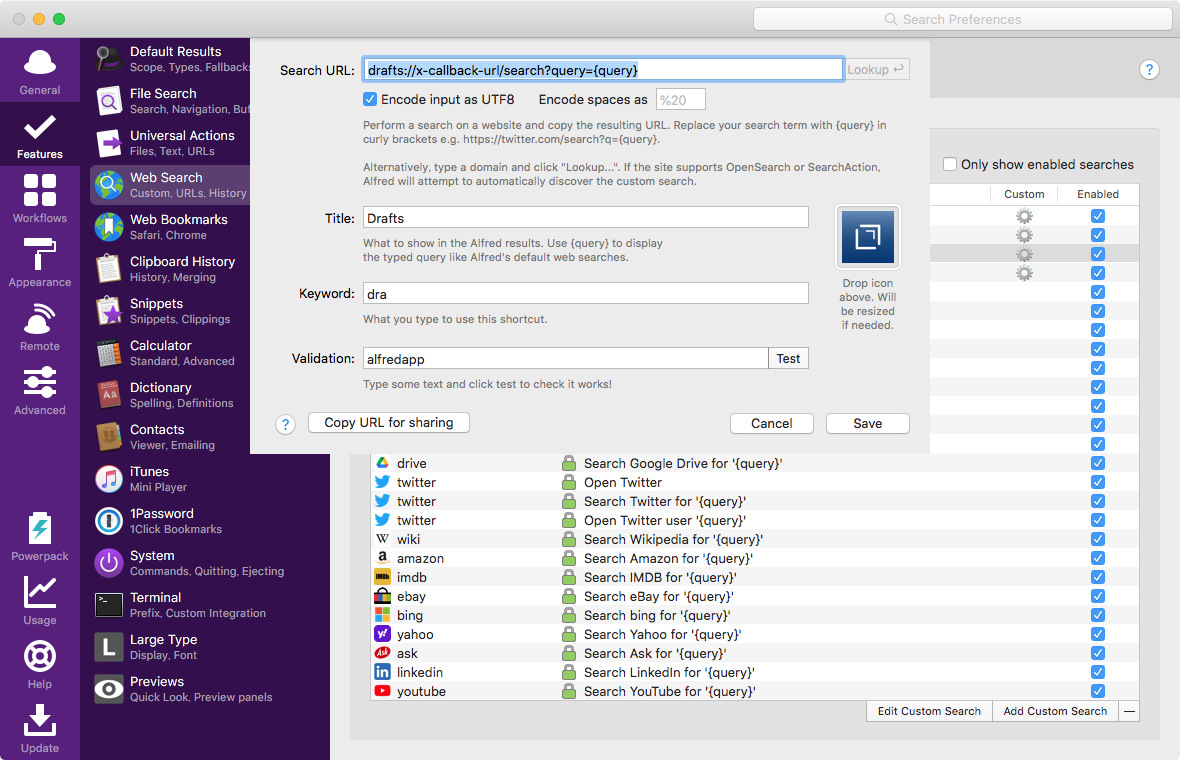The image size is (1180, 760).
Task: Open the Update section icon
Action: 40,719
